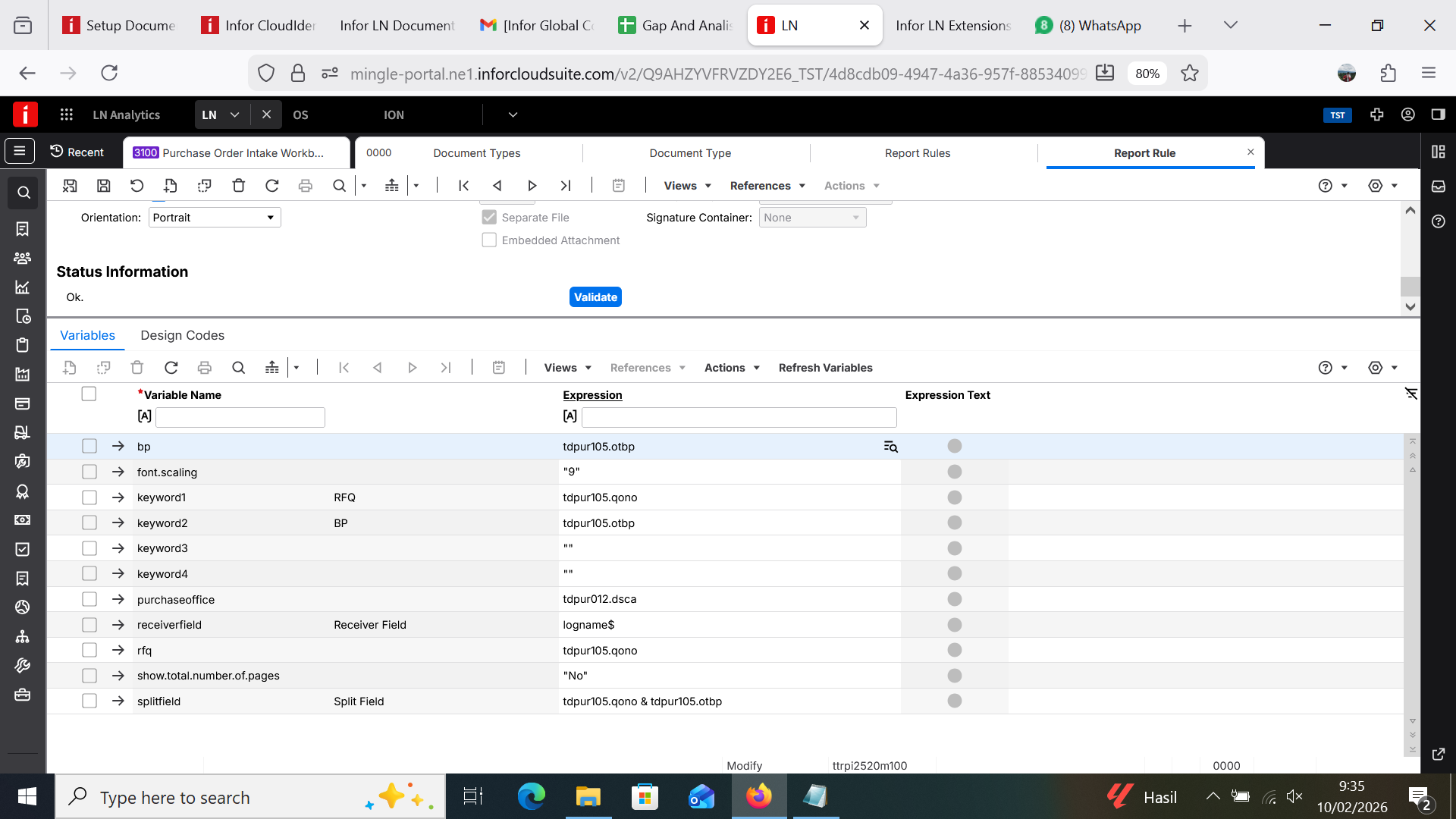The image size is (1456, 819).
Task: Click the Find magnifier in the Variables toolbar
Action: (238, 368)
